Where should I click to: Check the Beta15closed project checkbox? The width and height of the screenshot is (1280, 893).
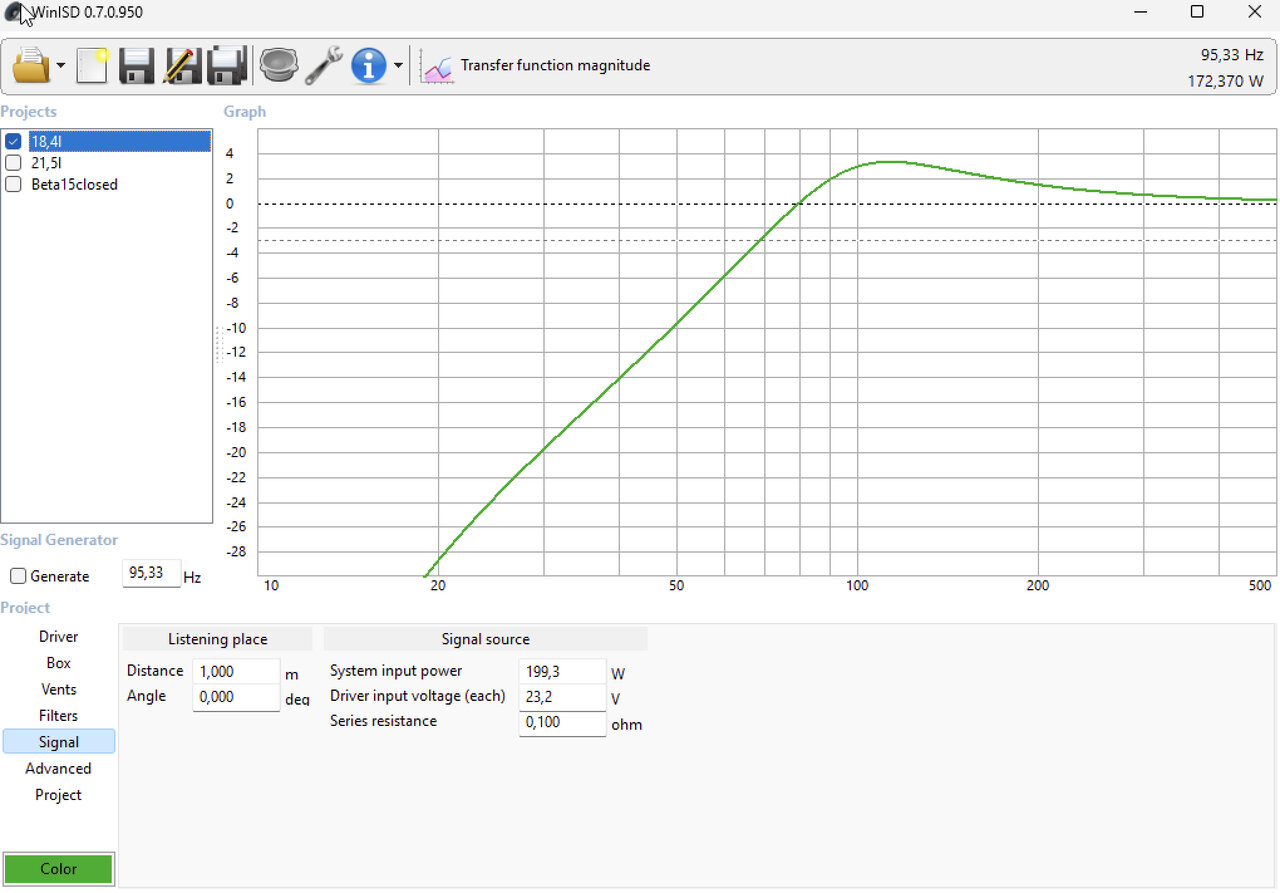(13, 184)
